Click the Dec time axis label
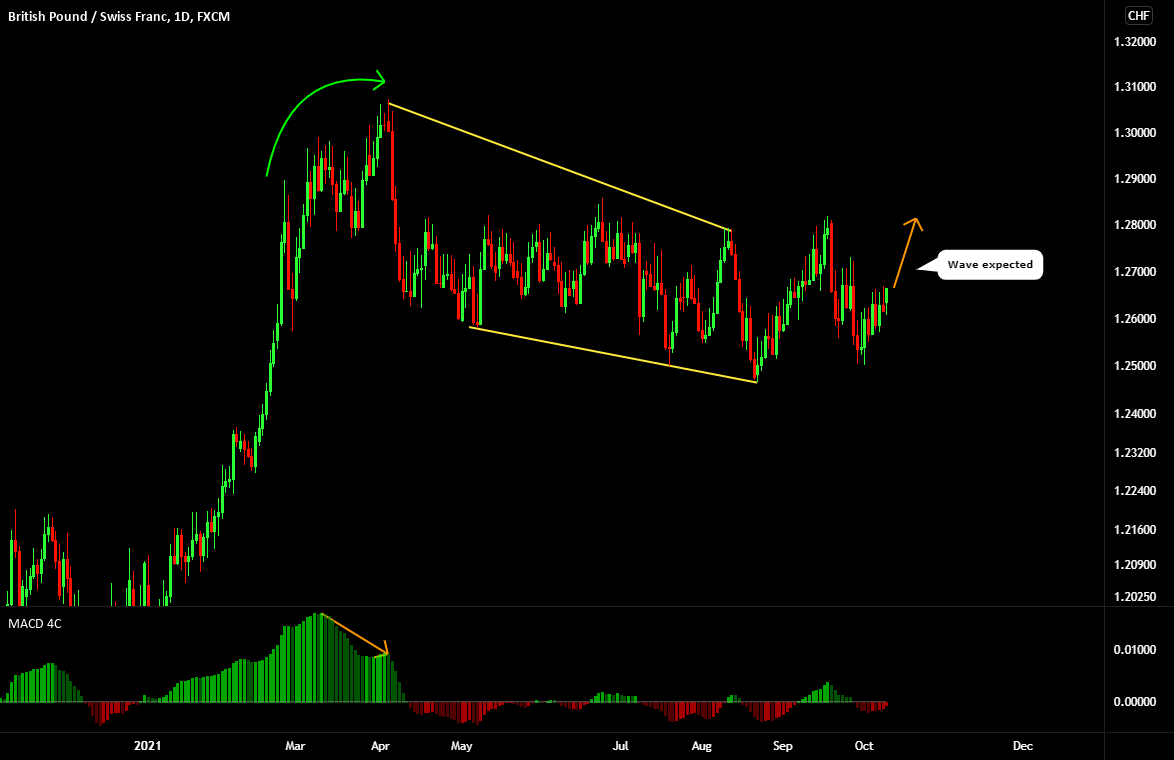The width and height of the screenshot is (1174, 760). pyautogui.click(x=1023, y=746)
